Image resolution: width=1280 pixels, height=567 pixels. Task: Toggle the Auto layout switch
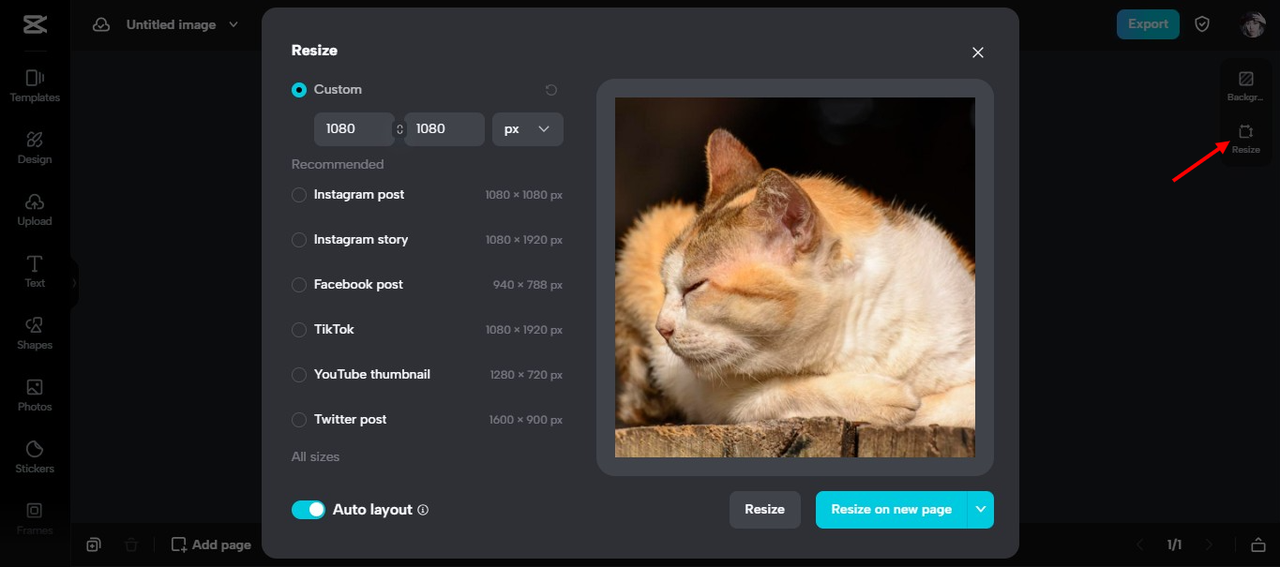[x=308, y=510]
